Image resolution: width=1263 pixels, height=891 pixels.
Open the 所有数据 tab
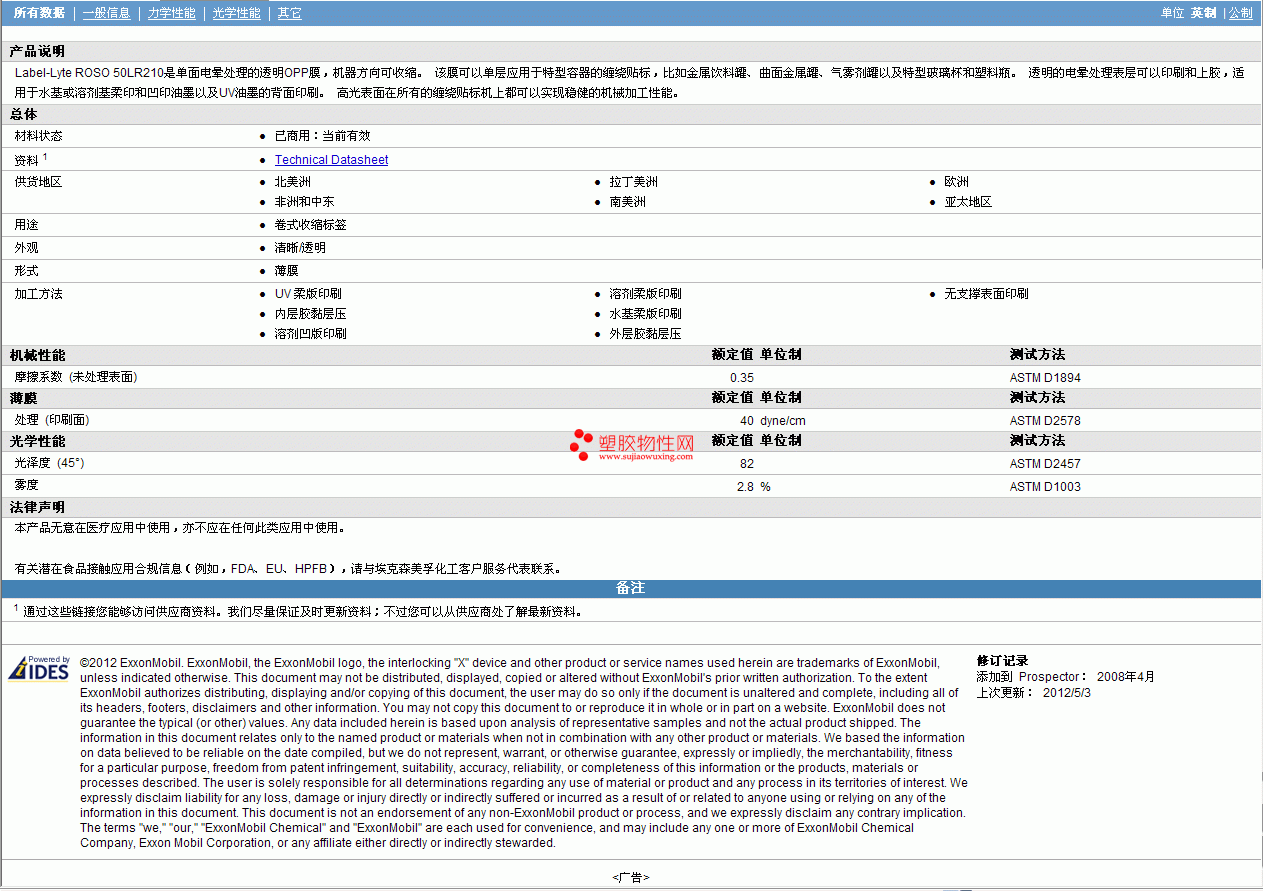tap(40, 13)
